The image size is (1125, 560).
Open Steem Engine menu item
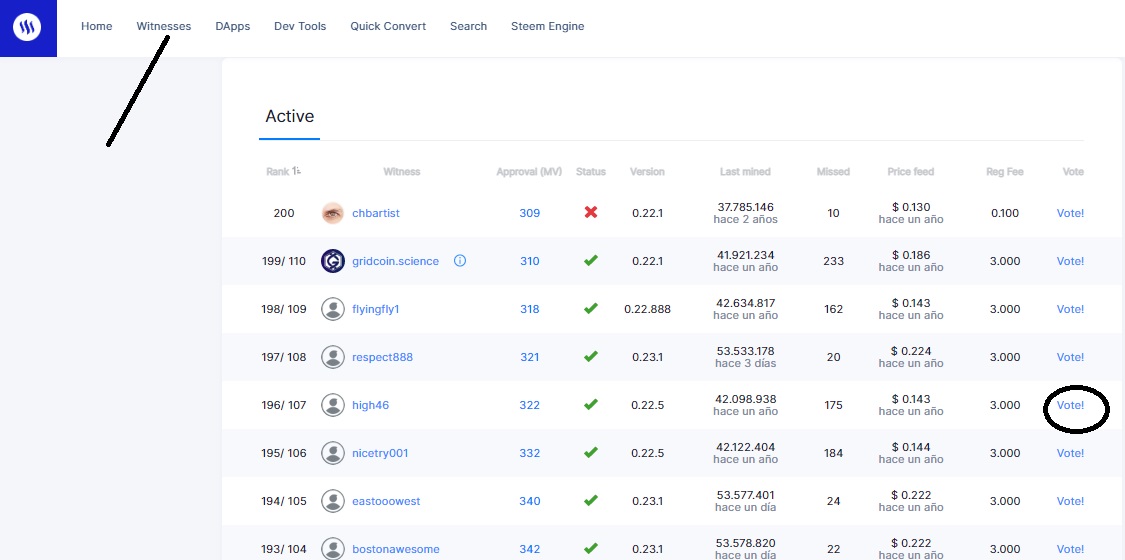point(547,26)
